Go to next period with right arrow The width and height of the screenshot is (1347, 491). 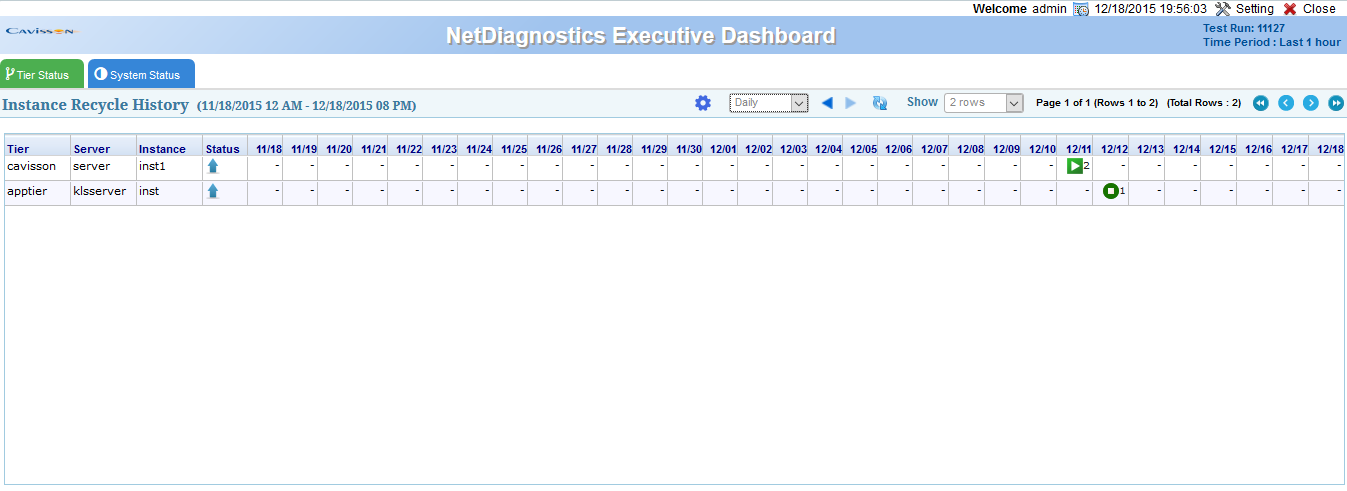pyautogui.click(x=851, y=103)
